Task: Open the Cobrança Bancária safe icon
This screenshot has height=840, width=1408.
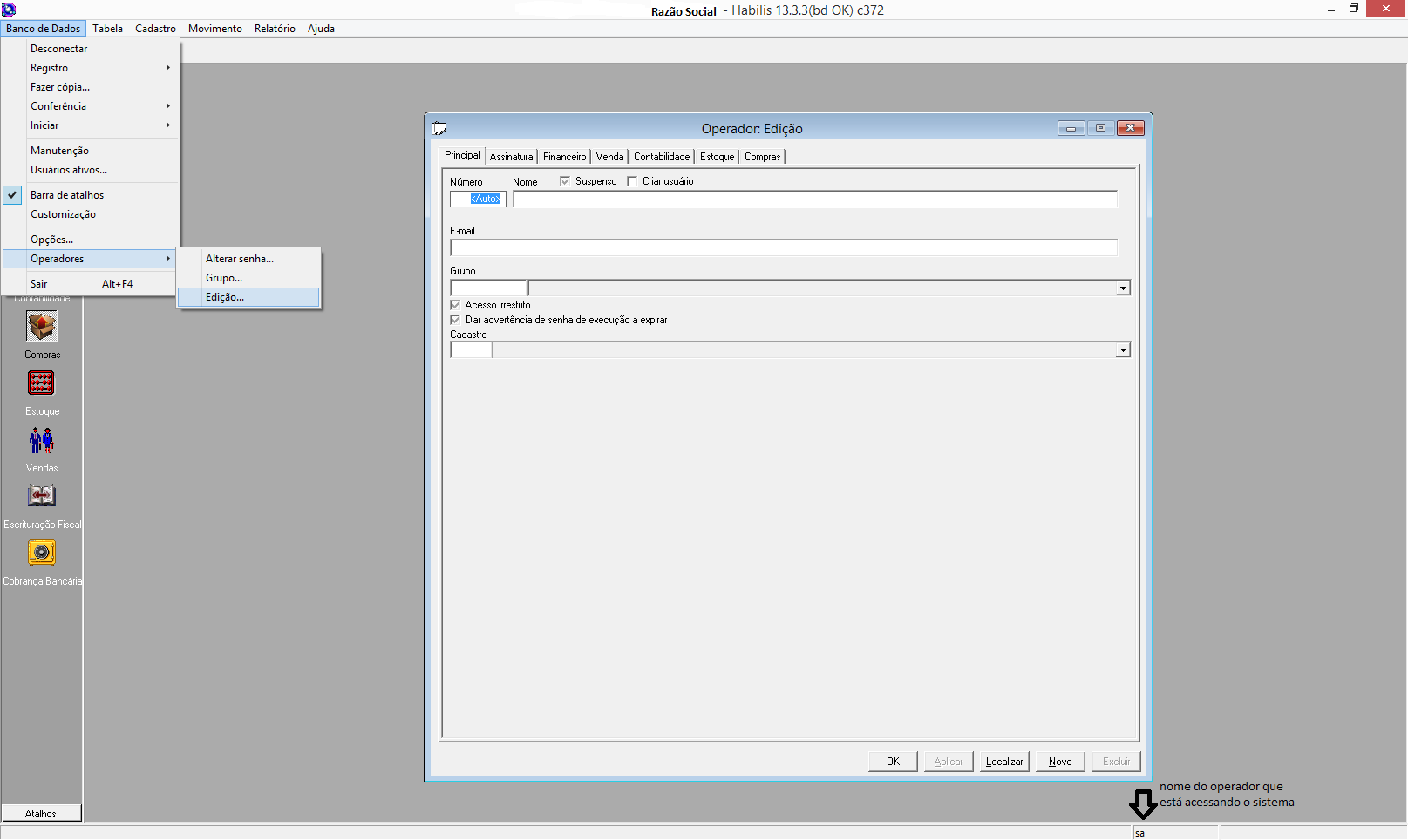Action: pos(41,553)
